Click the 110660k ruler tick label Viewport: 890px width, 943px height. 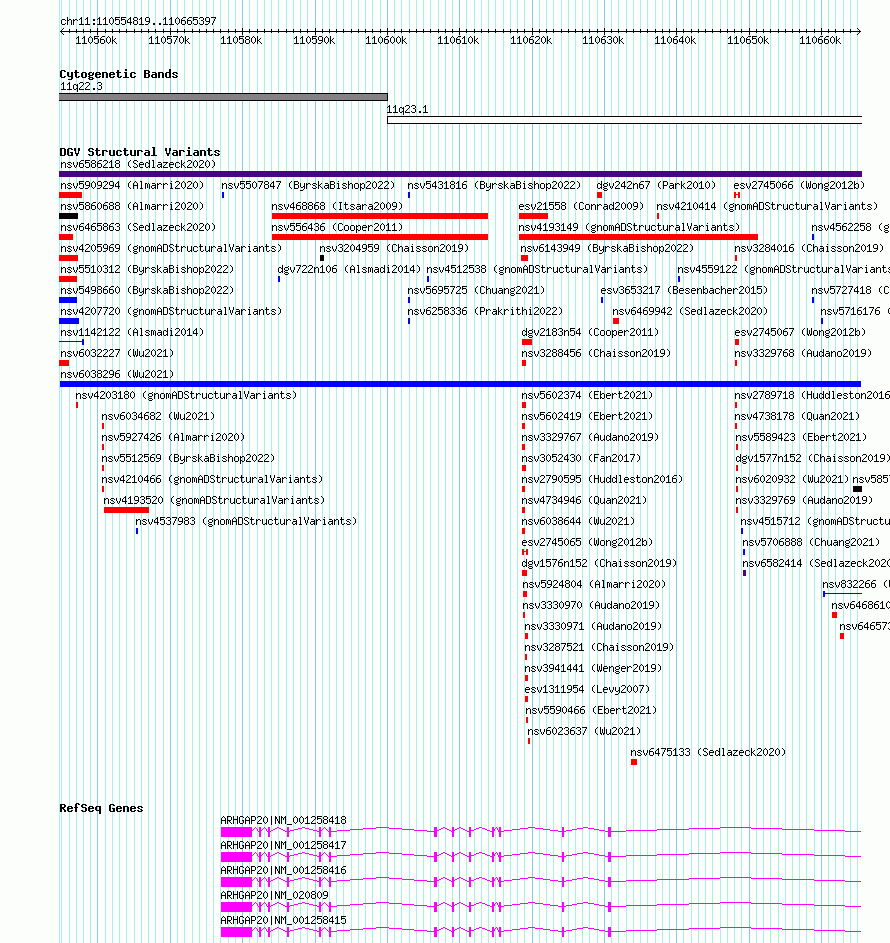click(820, 40)
